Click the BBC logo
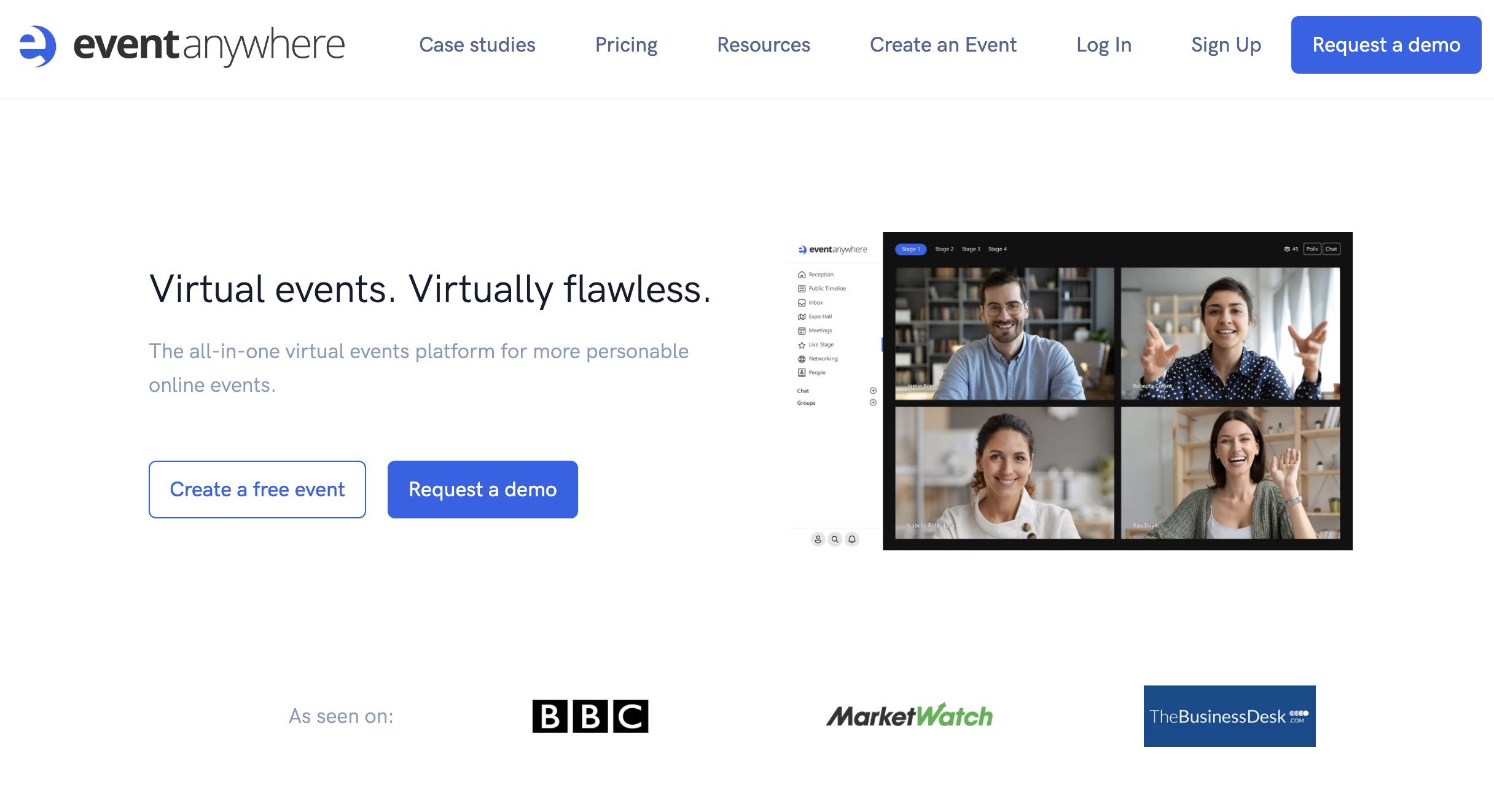This screenshot has width=1494, height=812. click(x=590, y=716)
